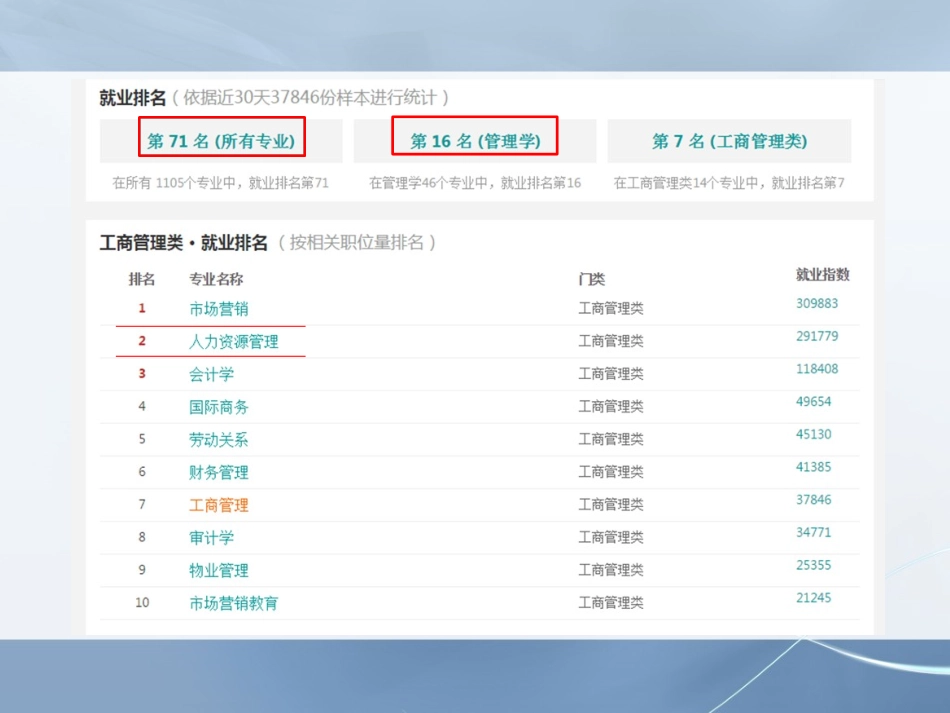This screenshot has height=713, width=950.
Task: Click rank number 10 in the table
Action: 142,603
